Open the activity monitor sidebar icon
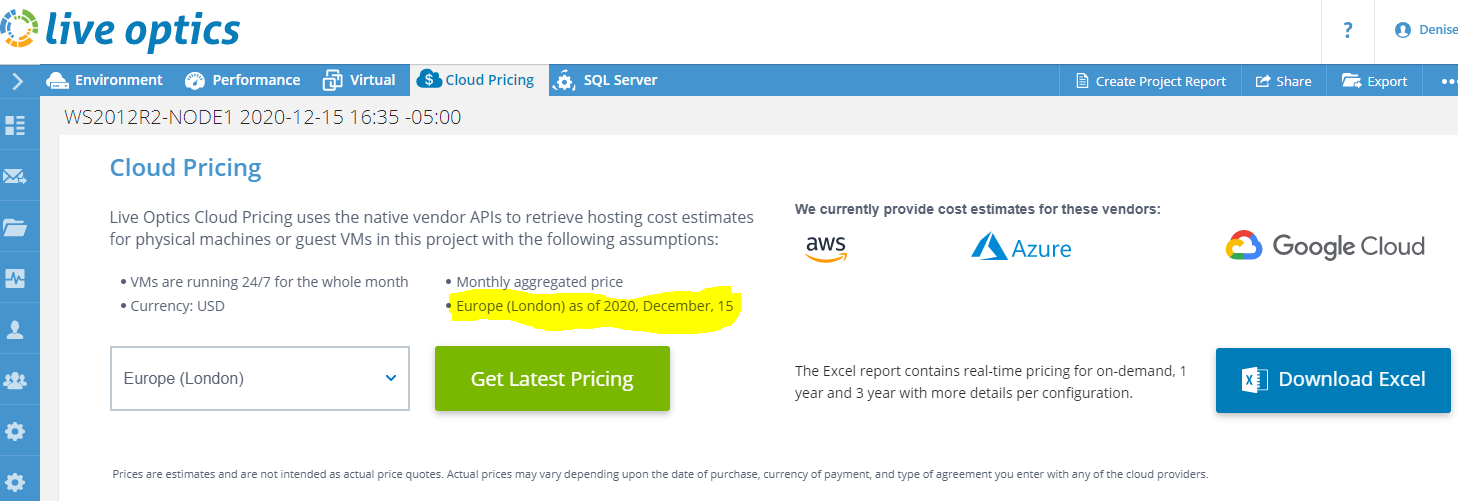 (x=16, y=278)
